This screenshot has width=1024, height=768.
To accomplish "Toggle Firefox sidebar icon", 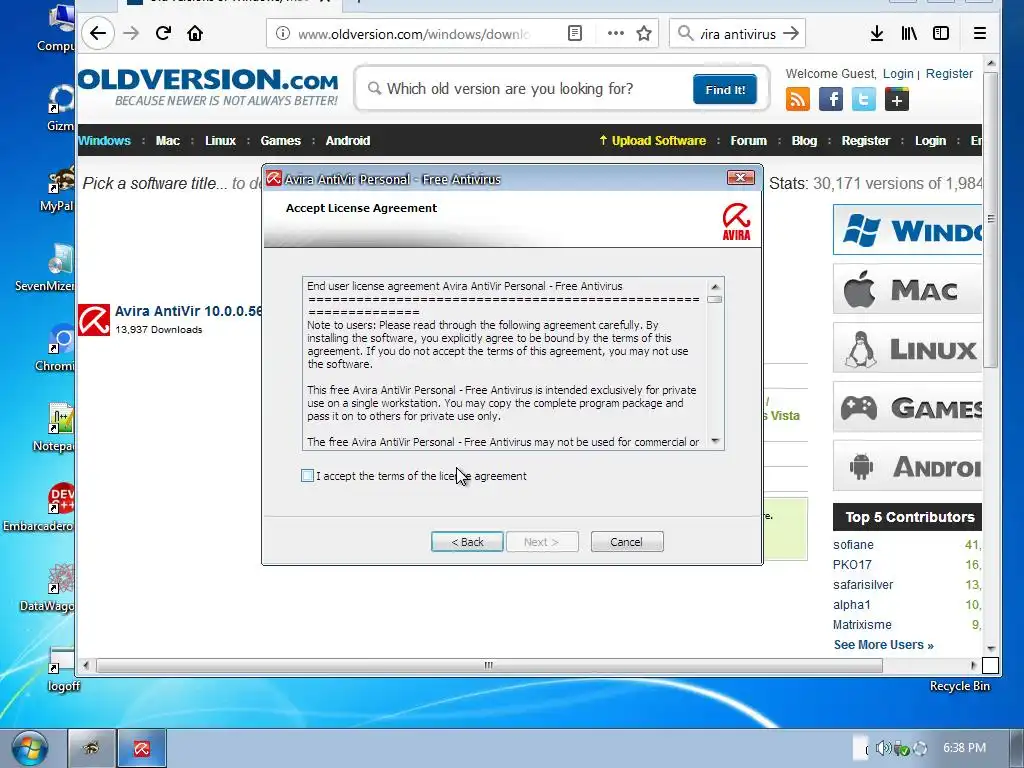I will click(x=941, y=33).
